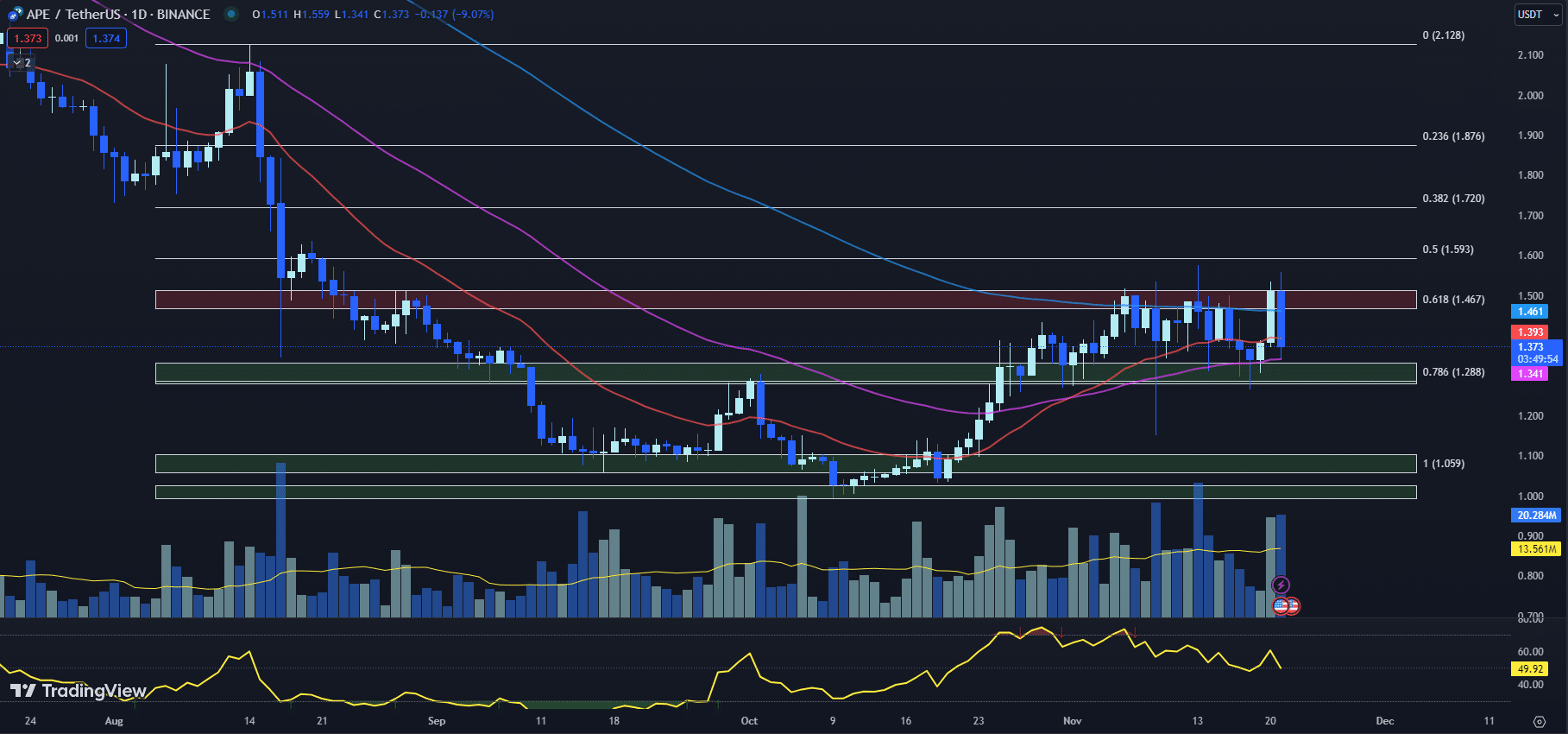This screenshot has width=1568, height=734.
Task: Click the yellow 49.92 RSI value tag
Action: (1530, 669)
